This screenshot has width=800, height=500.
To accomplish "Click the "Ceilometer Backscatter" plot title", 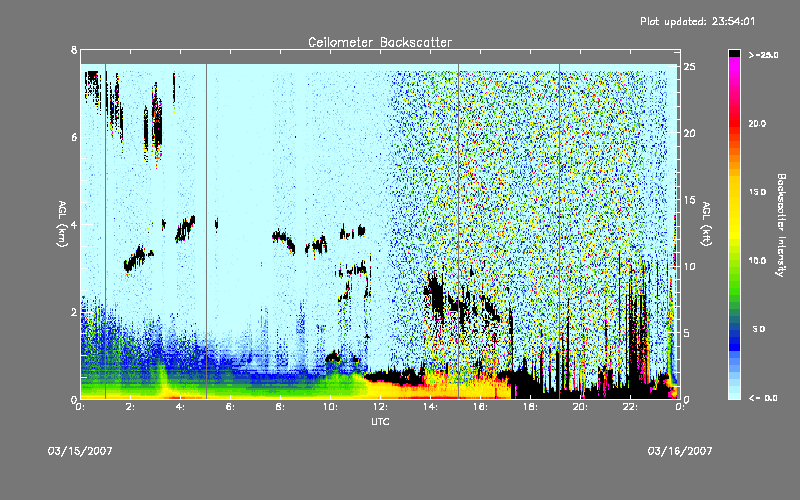I will [x=380, y=42].
